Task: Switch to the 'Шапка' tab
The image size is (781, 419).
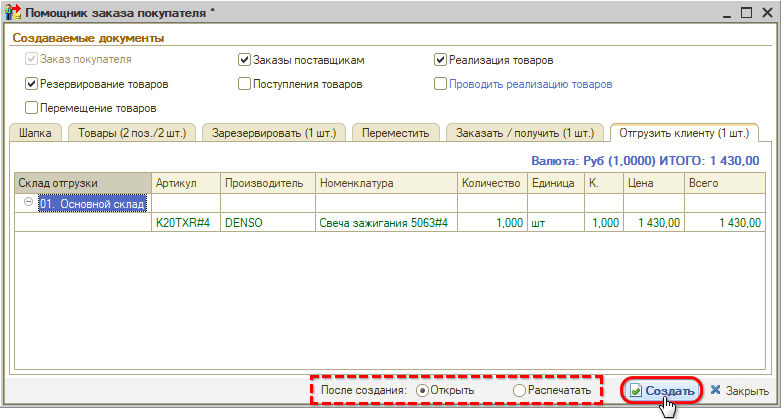Action: point(36,133)
